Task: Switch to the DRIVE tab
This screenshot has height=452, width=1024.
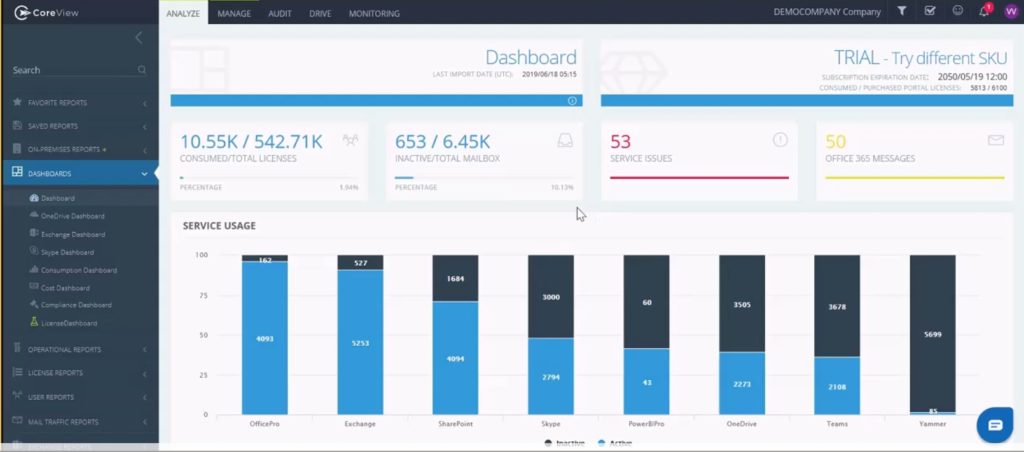Action: click(320, 13)
